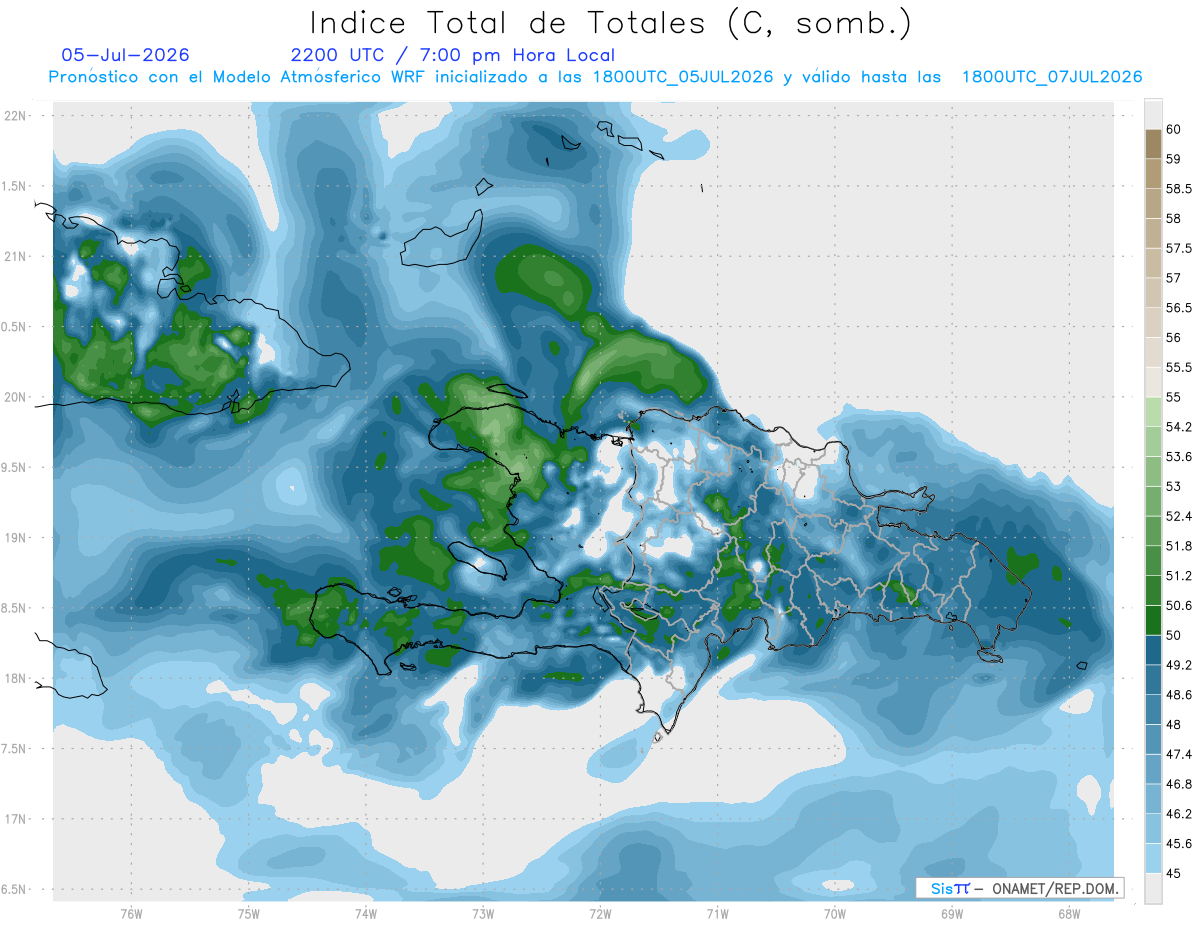Click the '57' colorbar label

coord(1174,278)
